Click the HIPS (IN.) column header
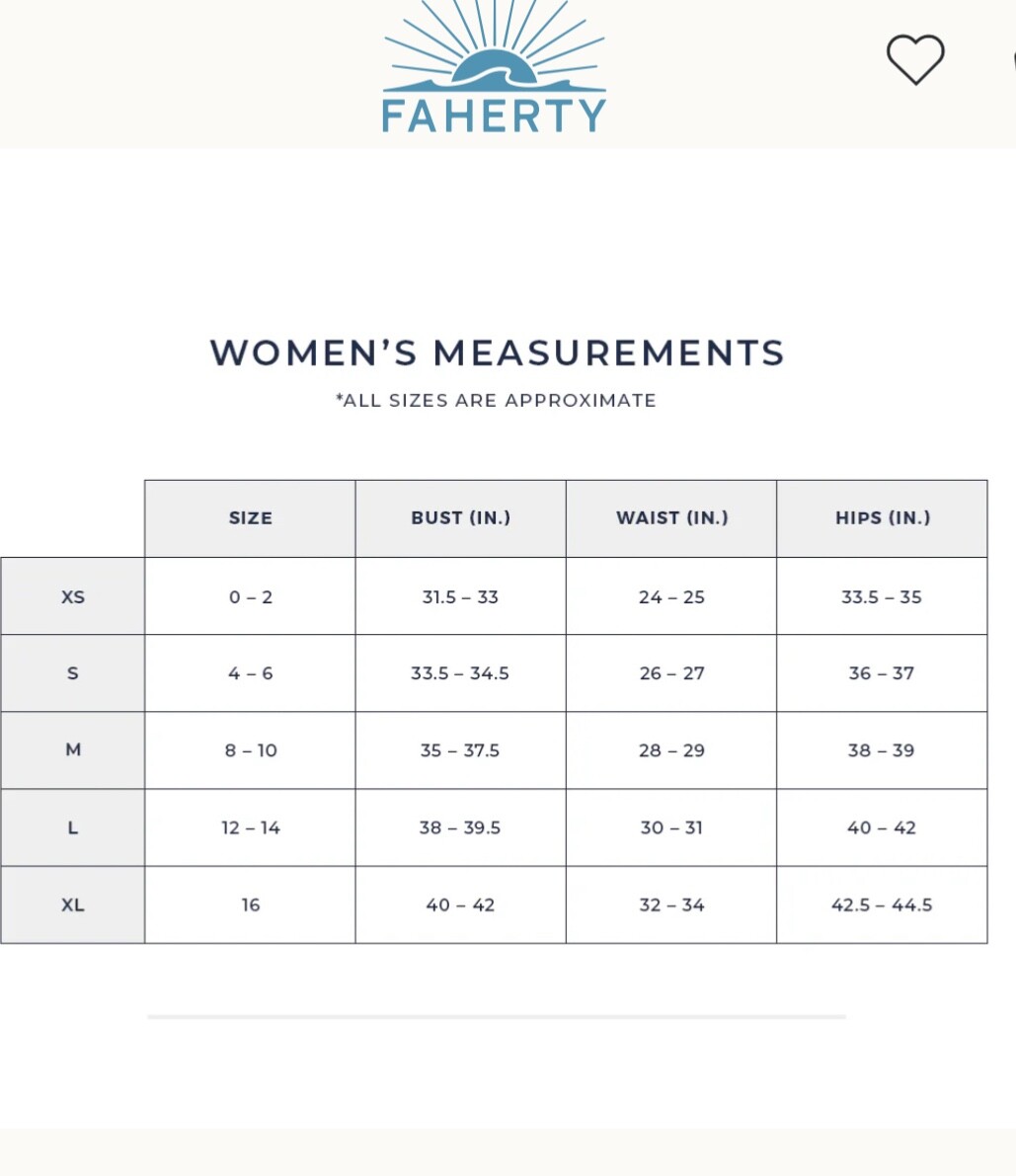The image size is (1016, 1176). [882, 518]
